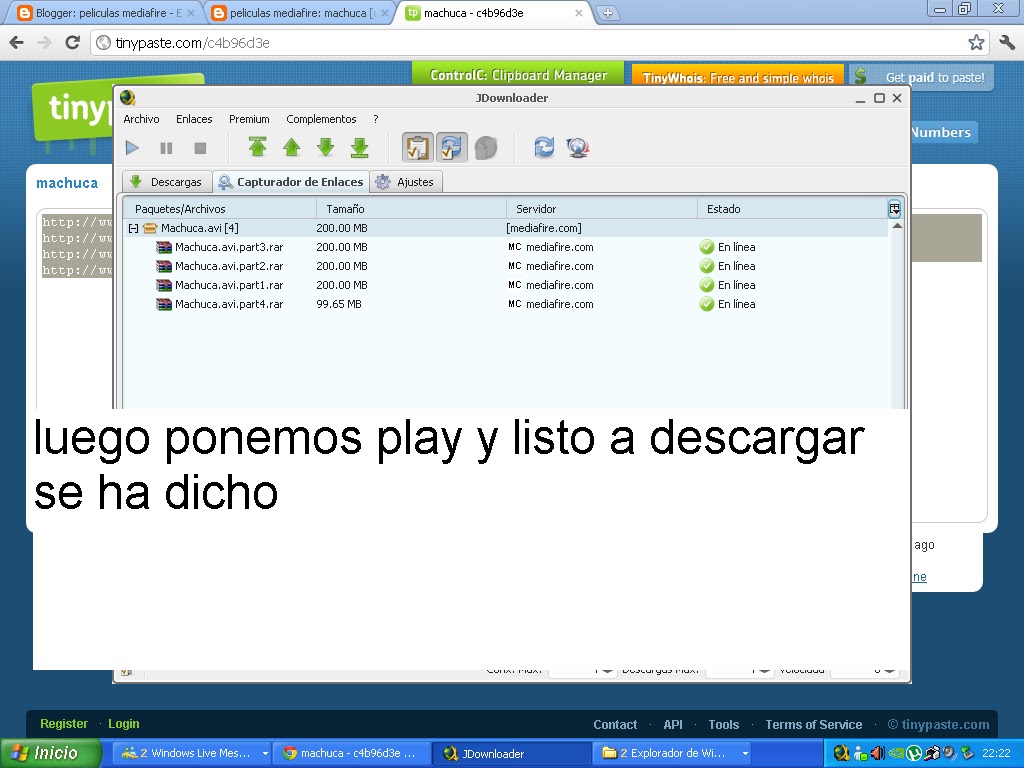The image size is (1024, 768).
Task: Open the Register link in footer
Action: point(64,724)
